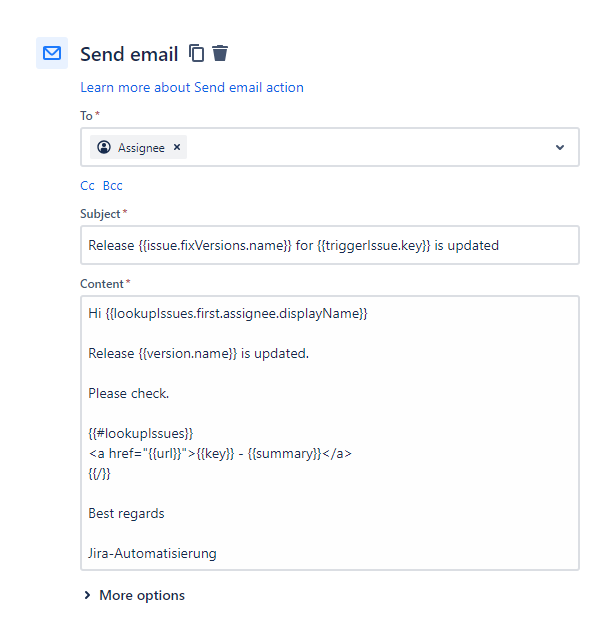Click the first line of the Content textarea
Viewport: 614px width, 621px height.
(x=228, y=314)
